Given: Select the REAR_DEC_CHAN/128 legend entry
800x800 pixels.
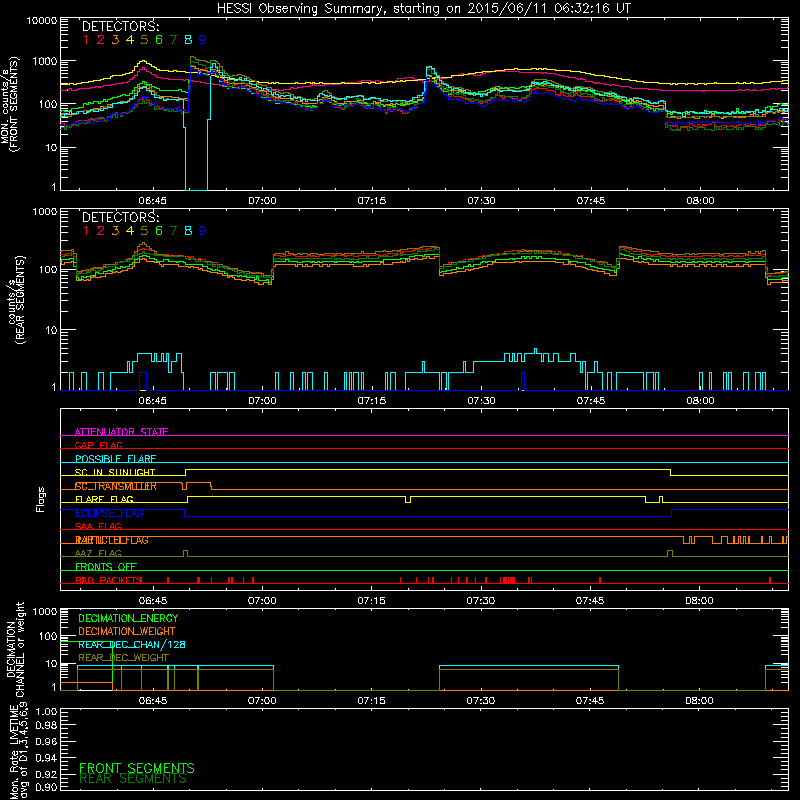Looking at the screenshot, I should (132, 645).
